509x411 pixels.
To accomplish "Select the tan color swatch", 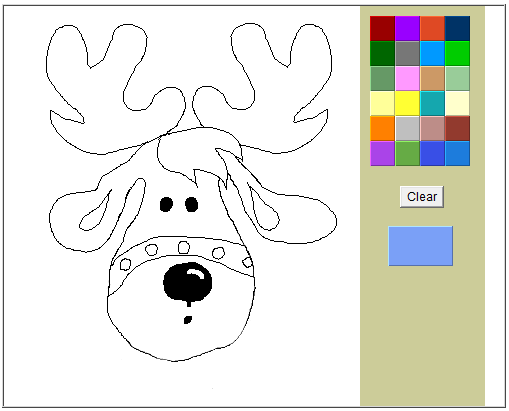I will tap(432, 78).
